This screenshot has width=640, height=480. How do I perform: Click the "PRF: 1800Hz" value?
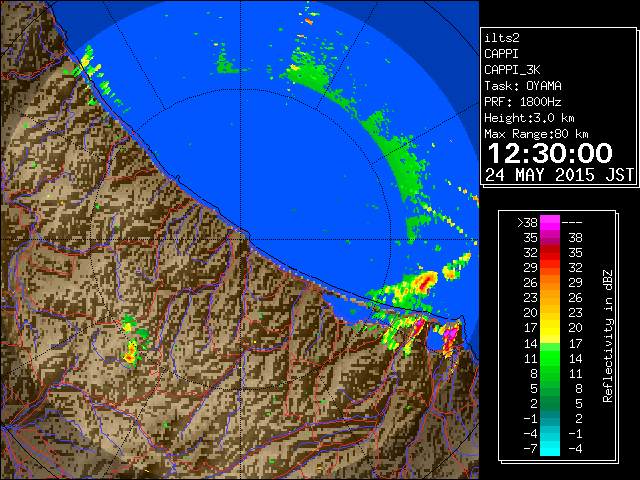(522, 102)
